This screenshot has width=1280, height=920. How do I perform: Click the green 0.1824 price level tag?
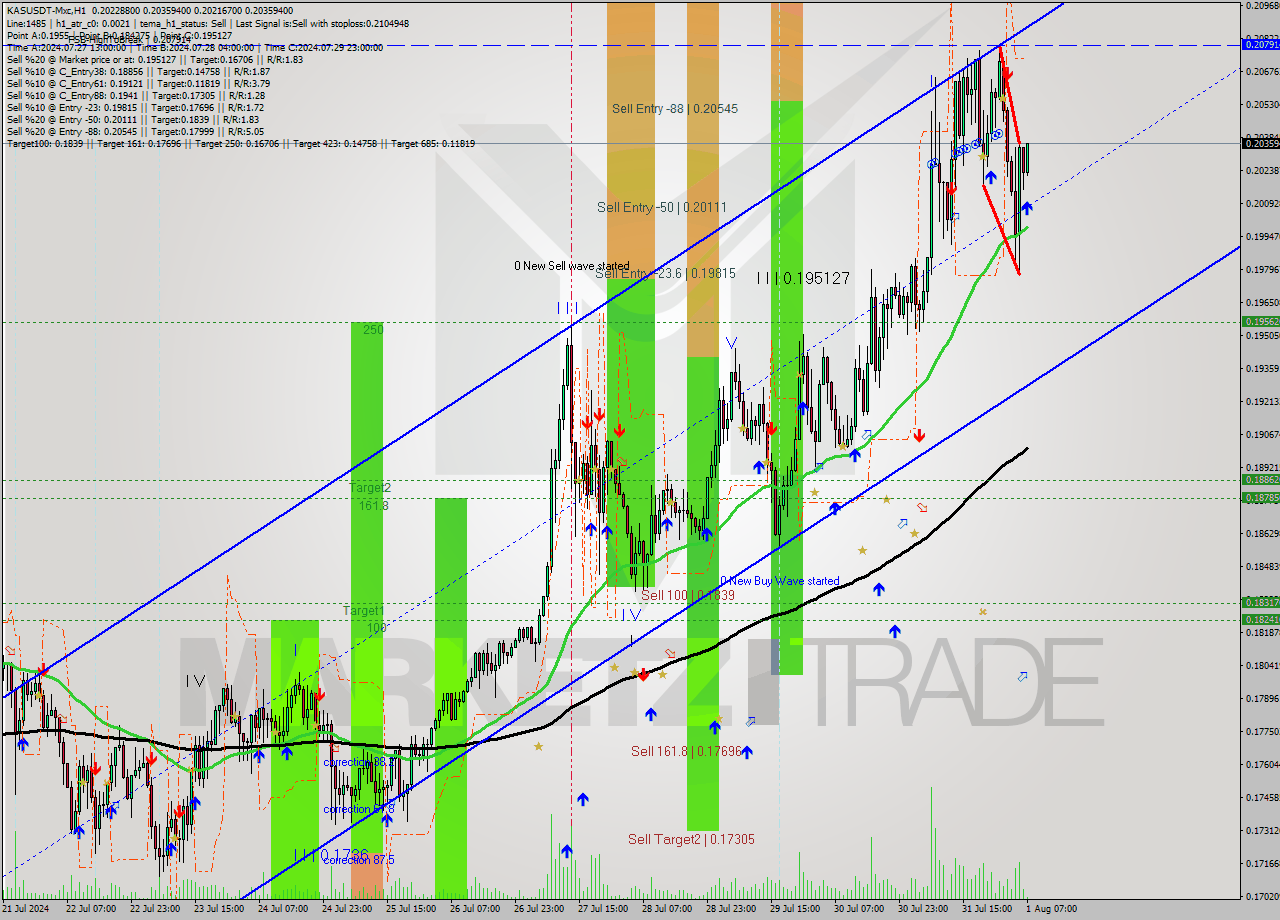(1260, 619)
